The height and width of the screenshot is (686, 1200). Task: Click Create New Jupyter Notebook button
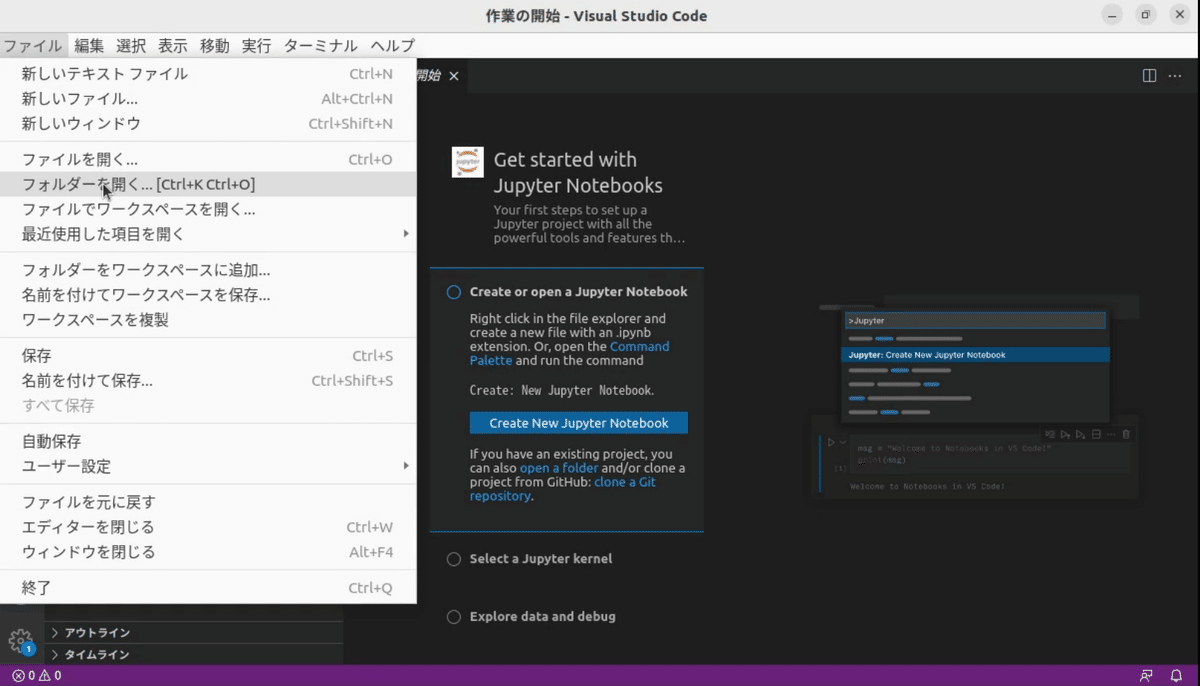tap(579, 423)
